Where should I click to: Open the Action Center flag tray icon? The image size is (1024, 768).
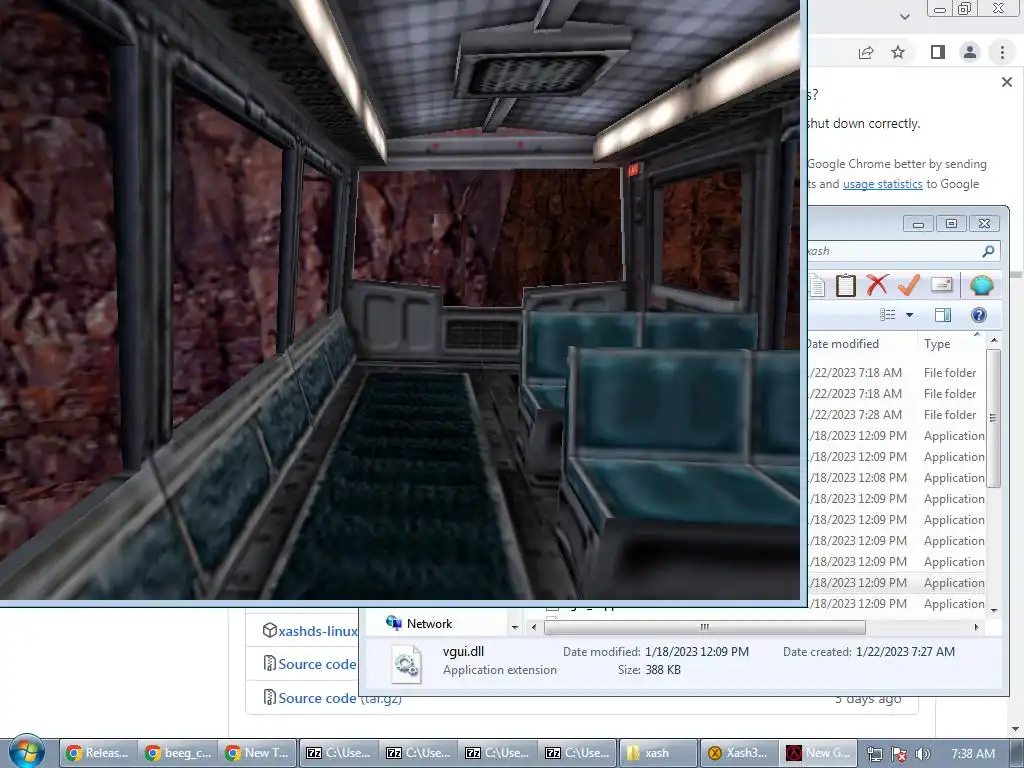pyautogui.click(x=899, y=754)
